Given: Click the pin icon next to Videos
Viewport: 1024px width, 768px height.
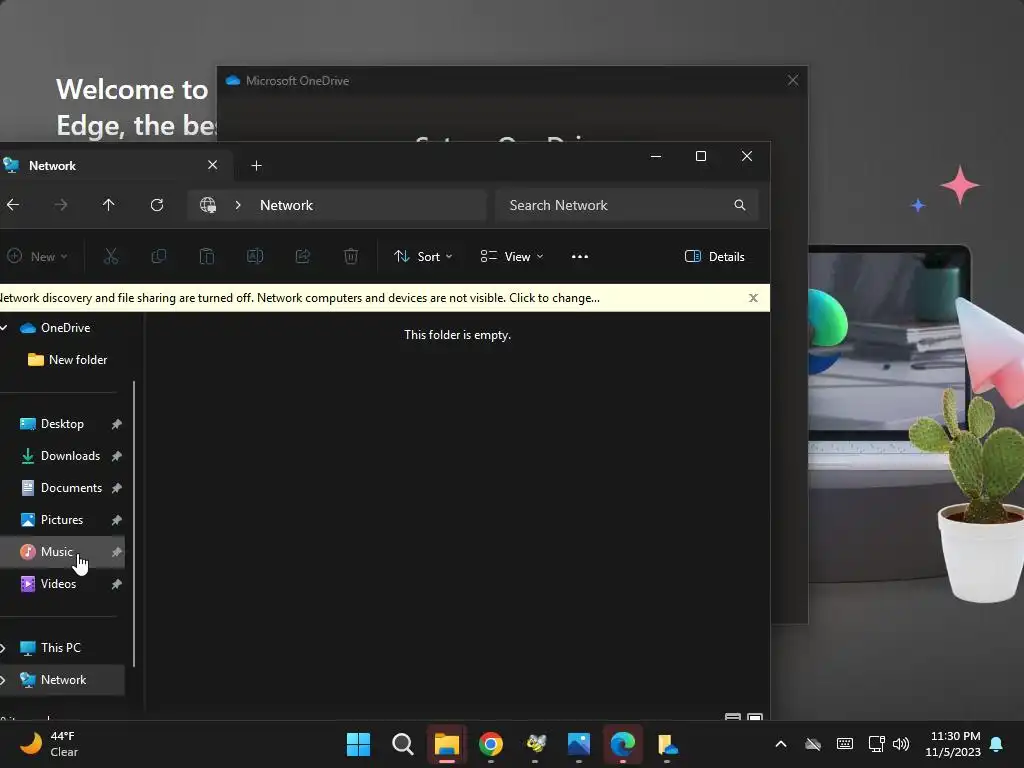Looking at the screenshot, I should [x=116, y=584].
